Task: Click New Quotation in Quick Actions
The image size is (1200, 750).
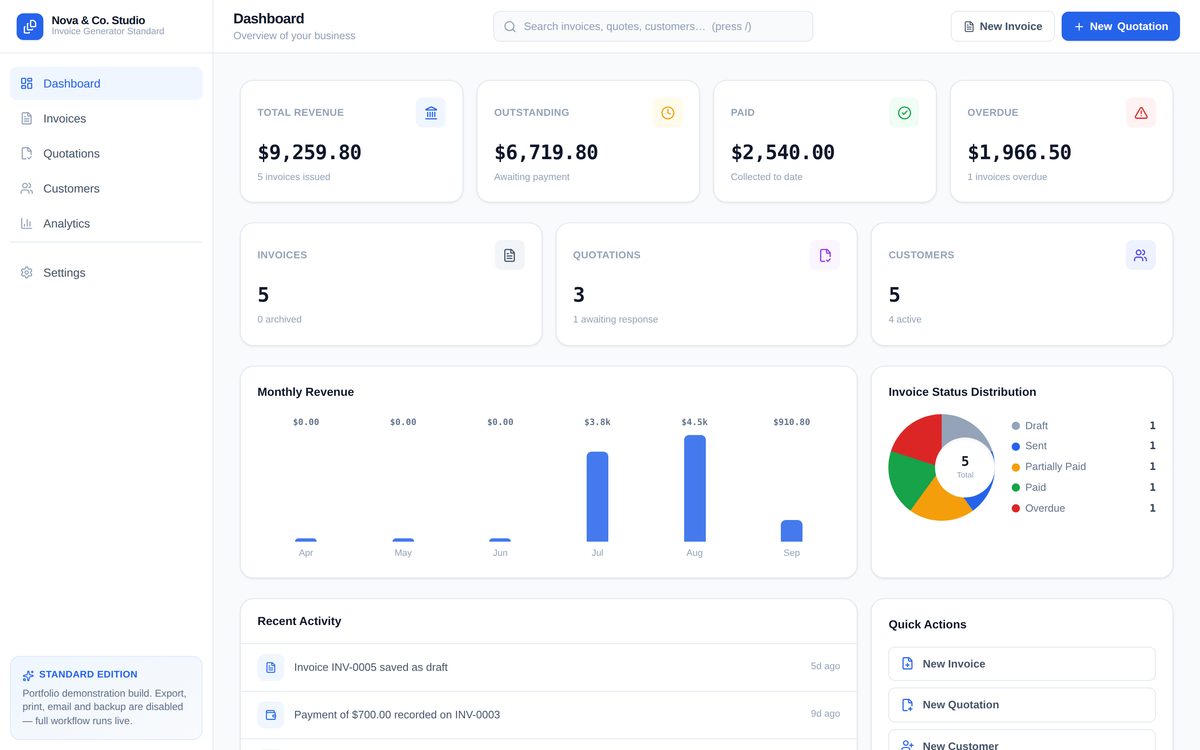Action: [x=1022, y=705]
